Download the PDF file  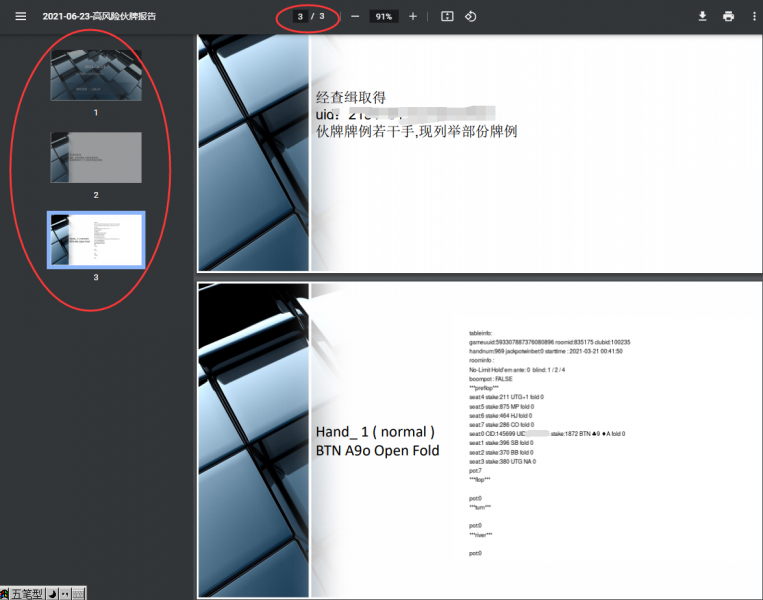[x=702, y=16]
